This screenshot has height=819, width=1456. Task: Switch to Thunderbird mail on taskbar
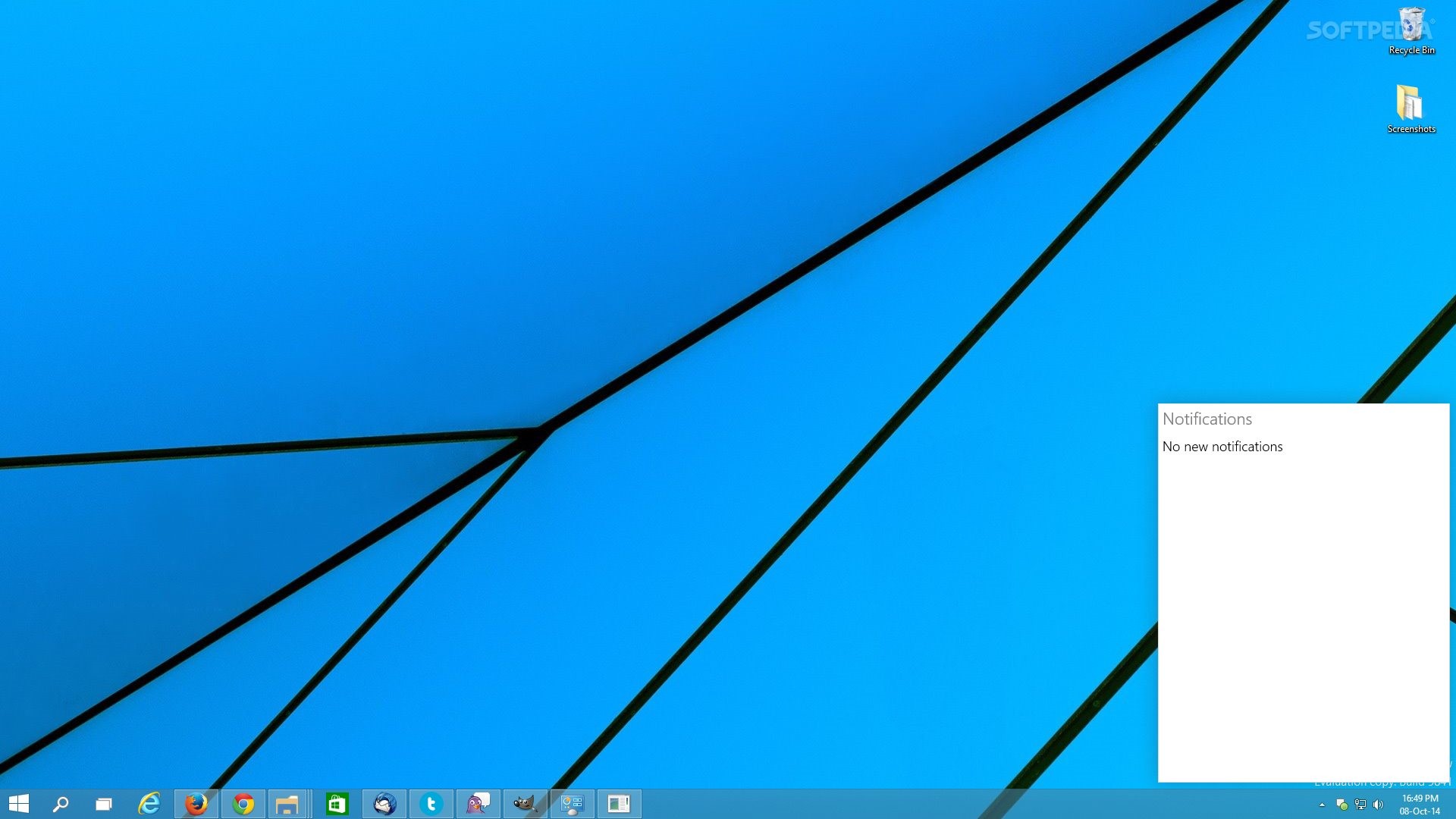coord(384,804)
